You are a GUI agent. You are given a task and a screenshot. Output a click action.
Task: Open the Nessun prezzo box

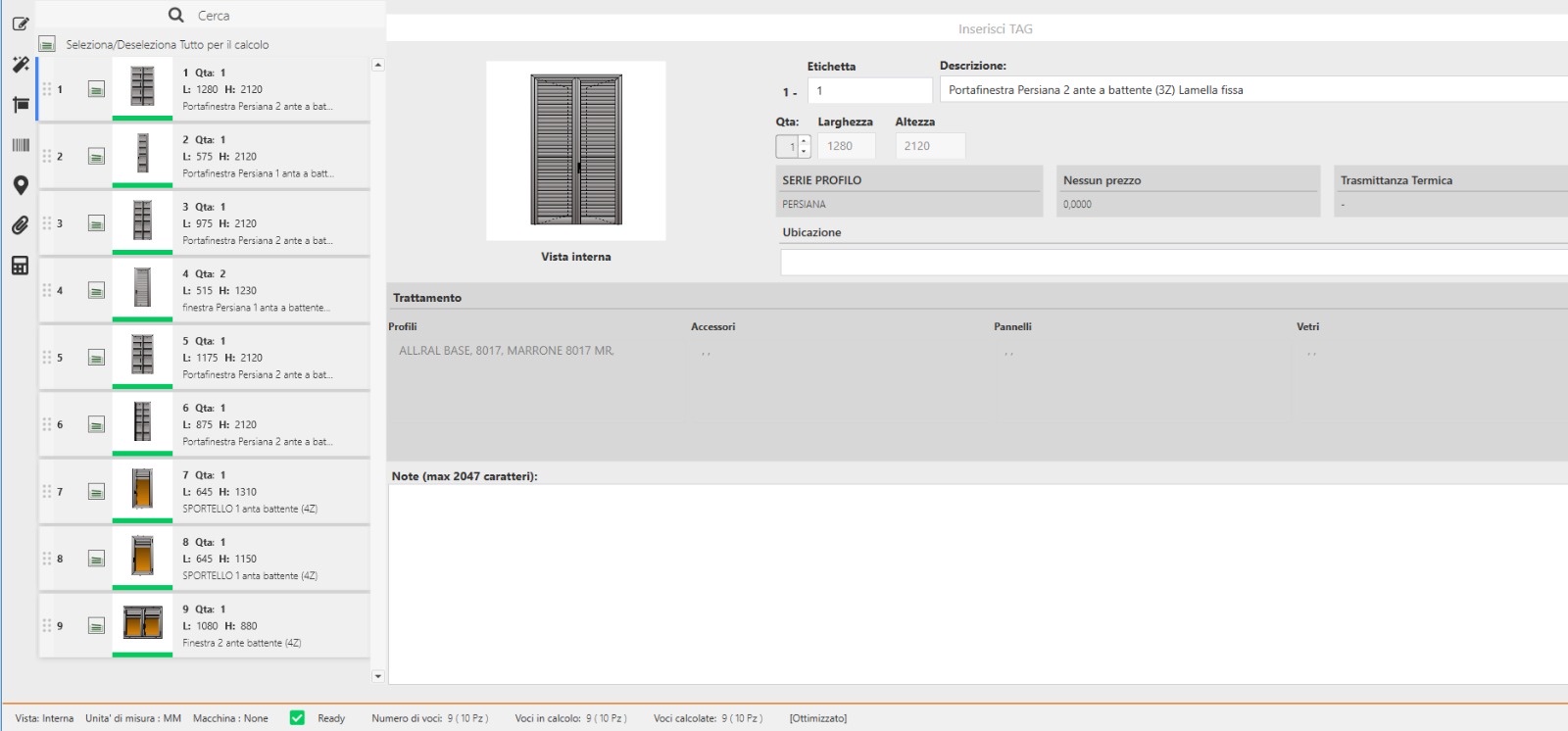1189,191
